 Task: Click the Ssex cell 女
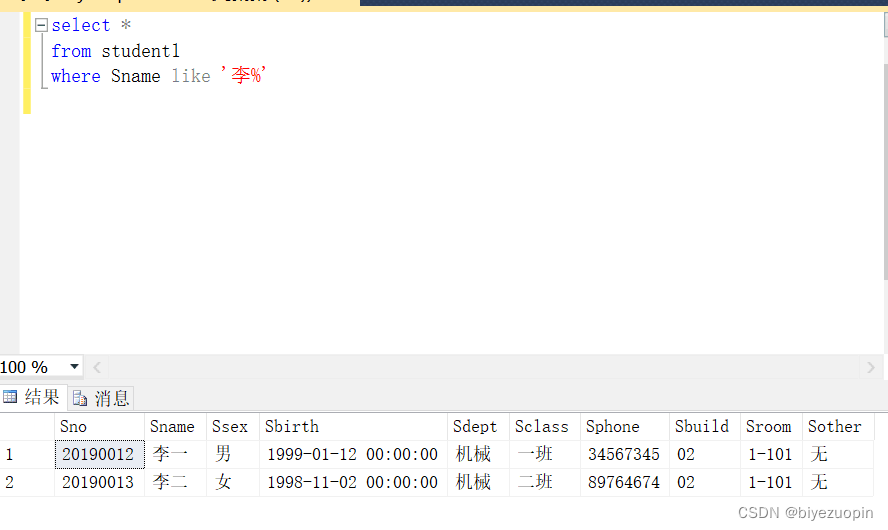tap(233, 482)
